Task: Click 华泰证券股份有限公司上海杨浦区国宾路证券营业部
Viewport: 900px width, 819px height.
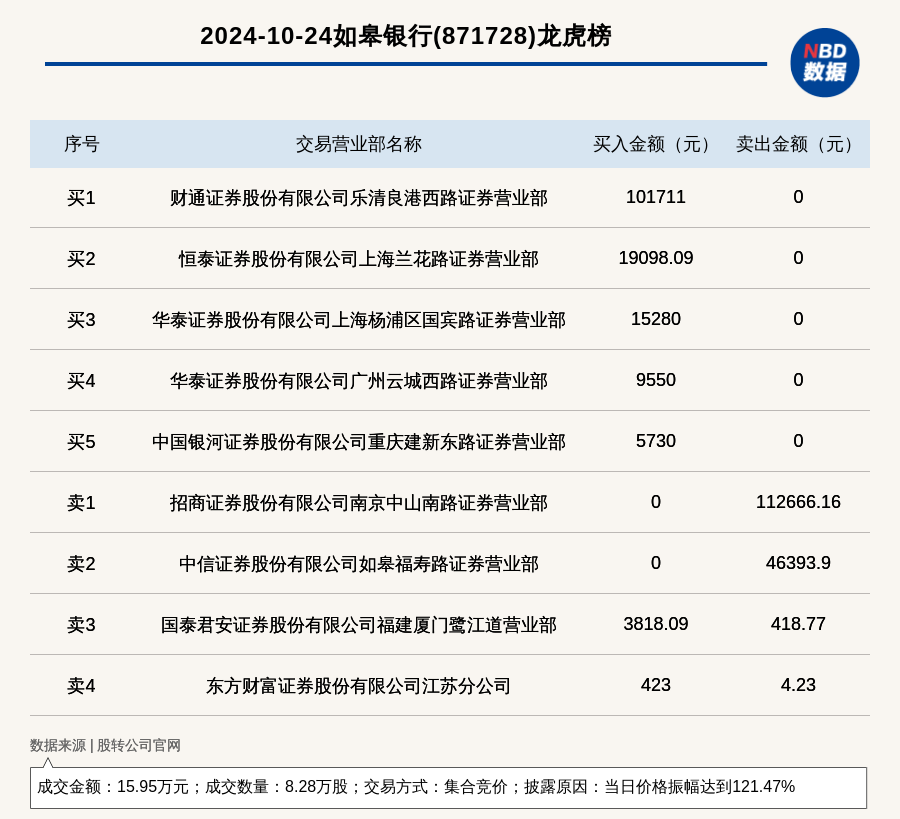Action: (359, 320)
